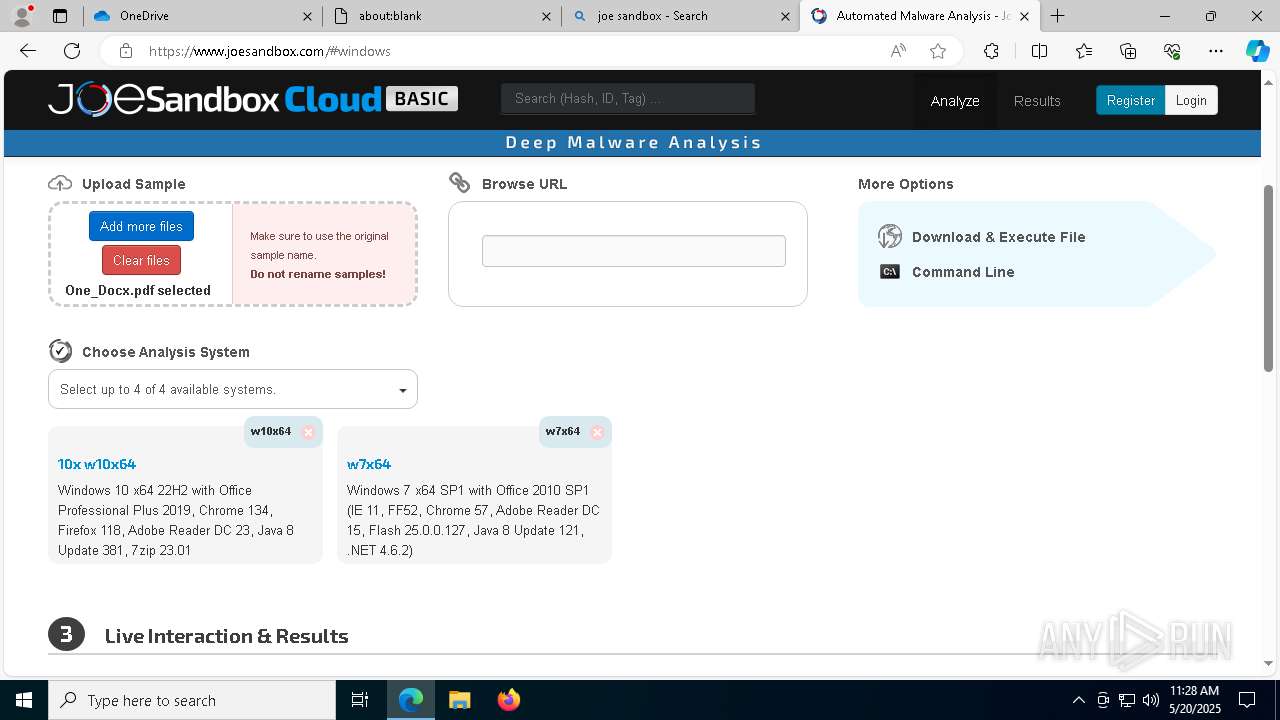
Task: Expand the analysis system selection dropdown
Action: (233, 389)
